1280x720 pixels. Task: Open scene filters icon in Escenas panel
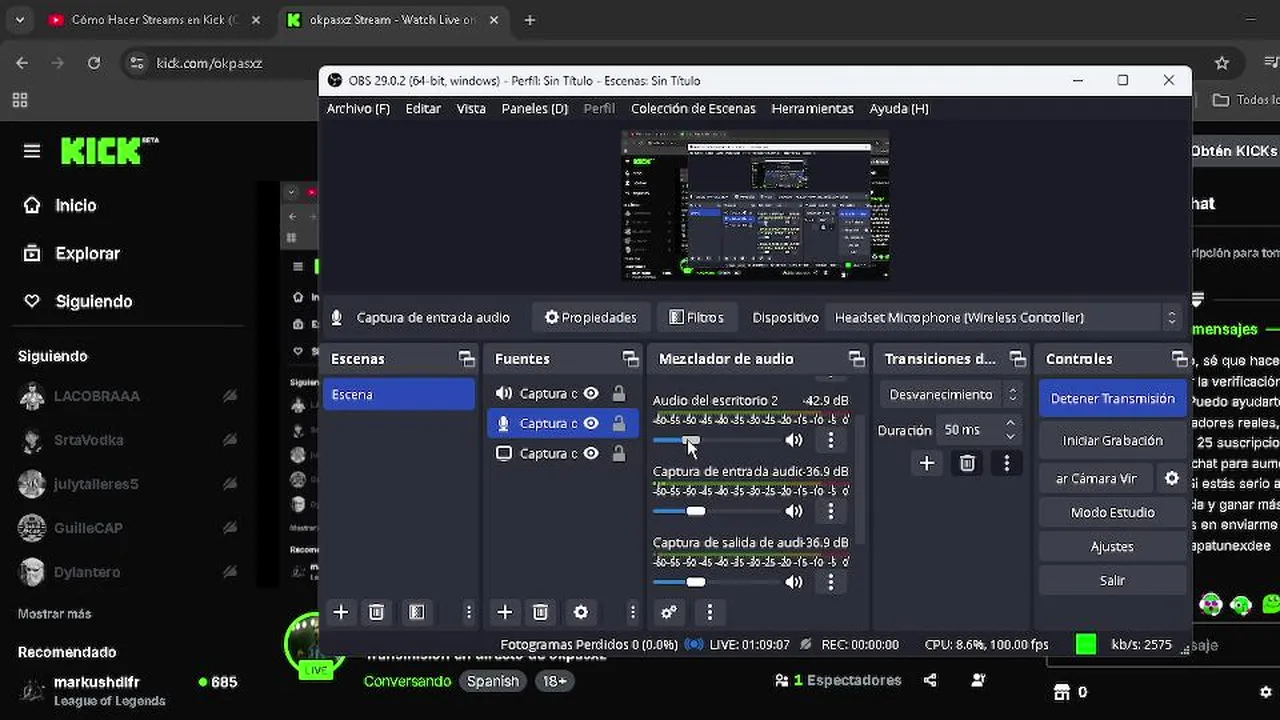(417, 612)
